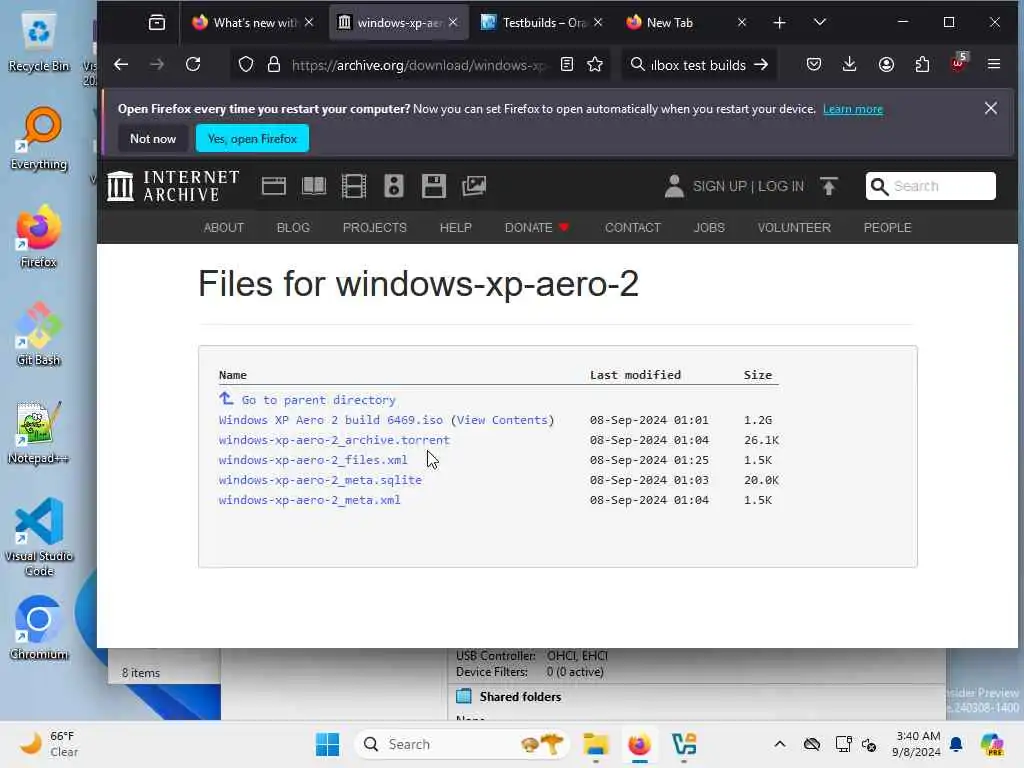Dismiss the Firefox startup notification bar
Viewport: 1024px width, 768px height.
(x=991, y=108)
